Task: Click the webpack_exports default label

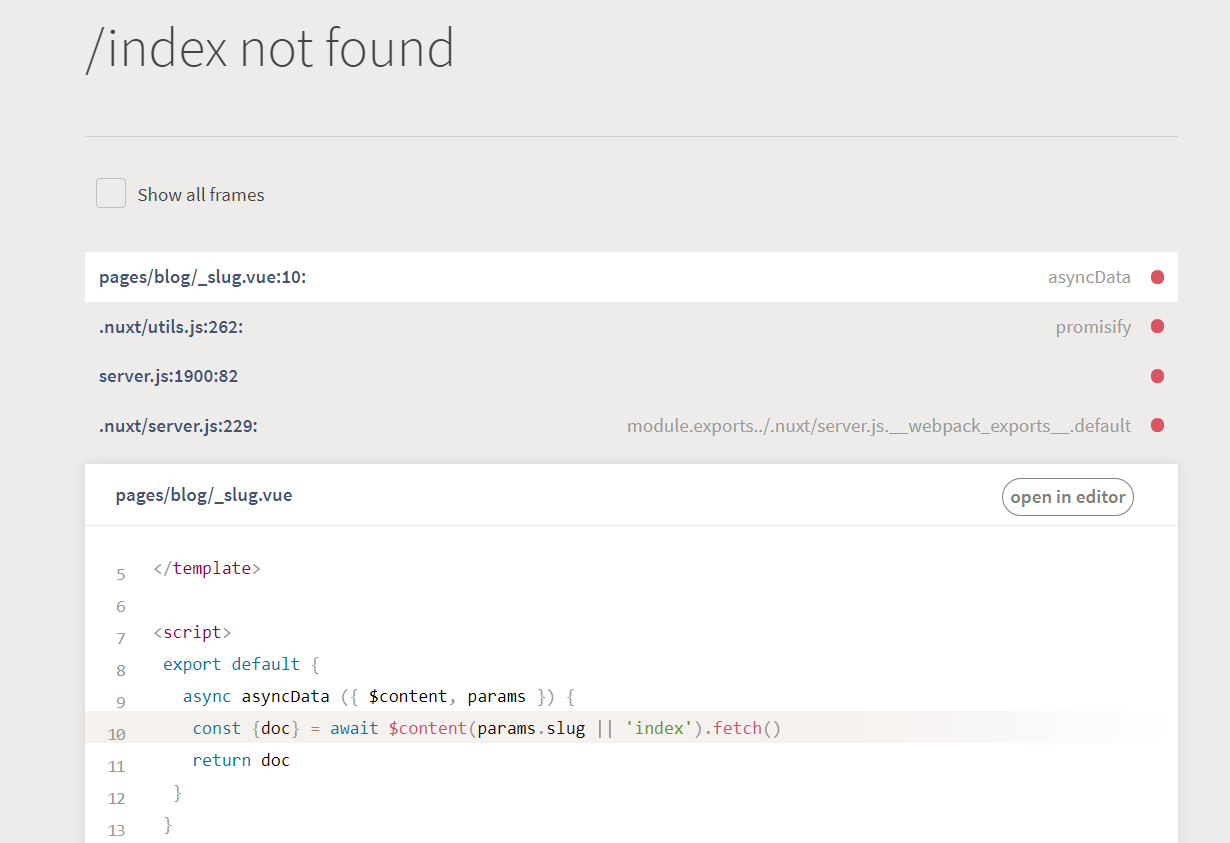Action: coord(879,425)
